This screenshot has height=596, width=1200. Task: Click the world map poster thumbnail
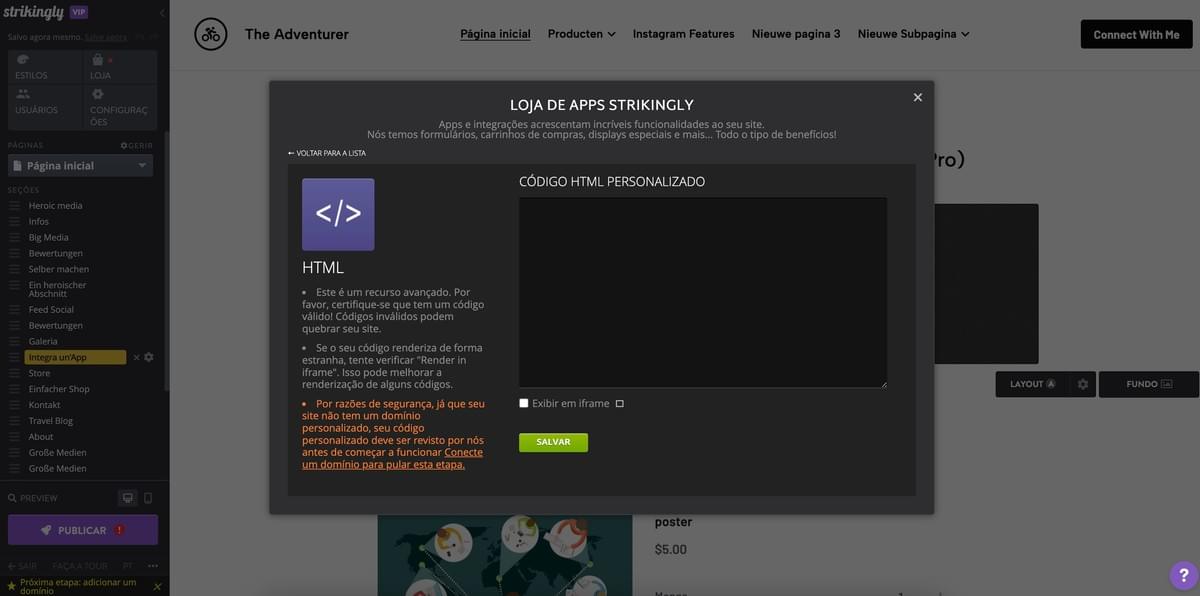(x=505, y=556)
